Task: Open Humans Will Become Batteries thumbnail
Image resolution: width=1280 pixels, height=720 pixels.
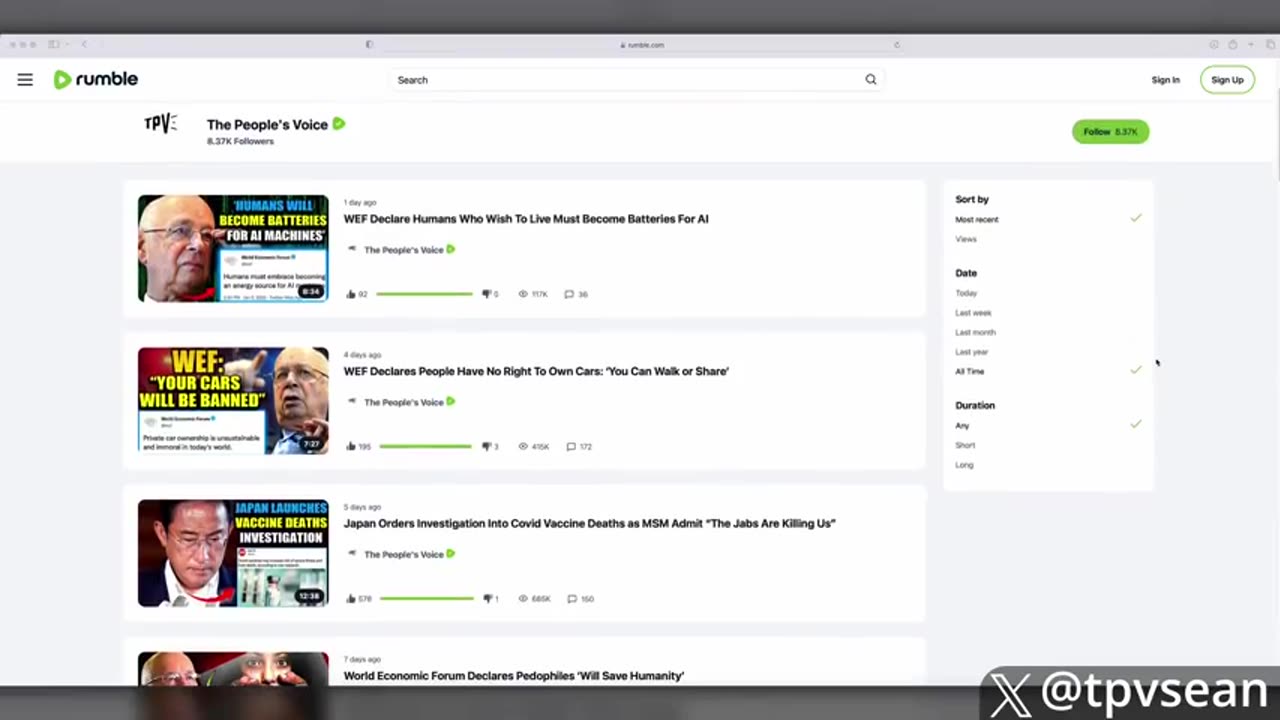Action: (233, 248)
